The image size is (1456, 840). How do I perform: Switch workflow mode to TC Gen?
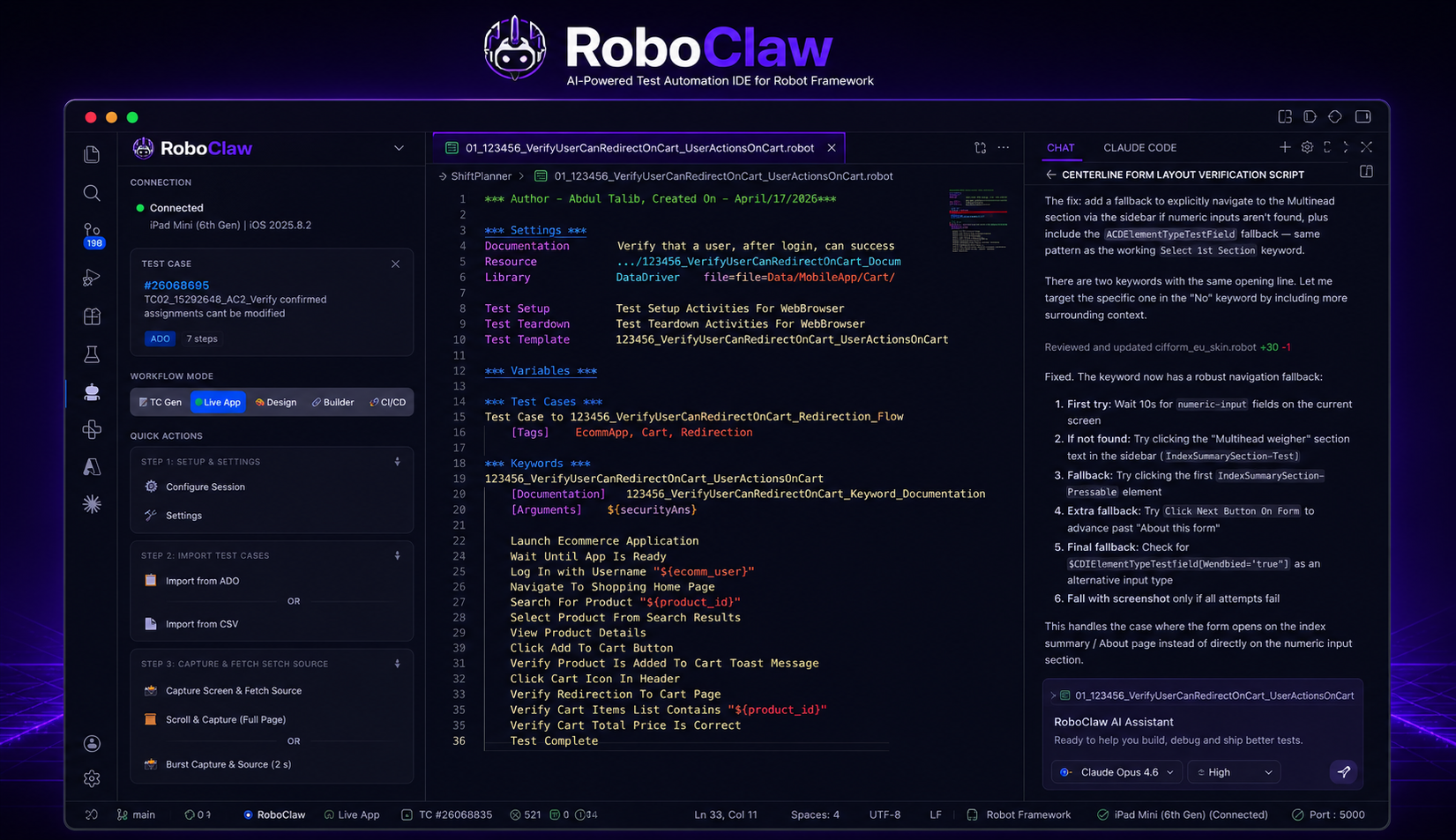click(160, 402)
